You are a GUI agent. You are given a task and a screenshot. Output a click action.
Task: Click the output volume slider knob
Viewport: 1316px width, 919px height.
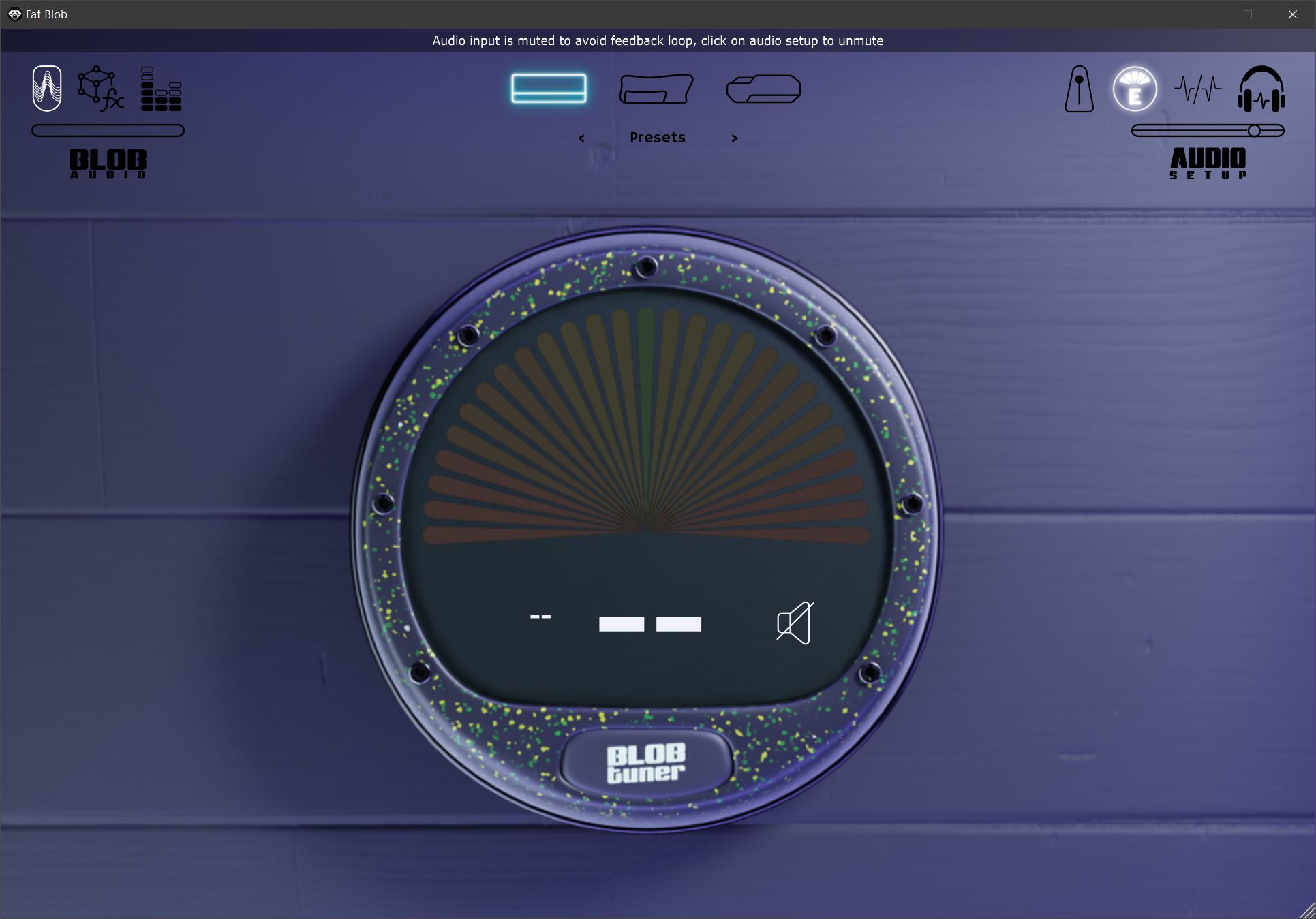click(1254, 131)
